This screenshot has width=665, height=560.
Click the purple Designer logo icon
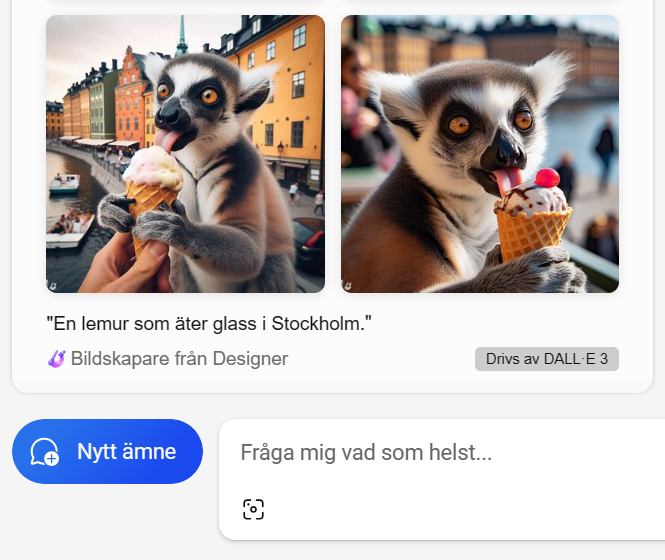tap(56, 359)
